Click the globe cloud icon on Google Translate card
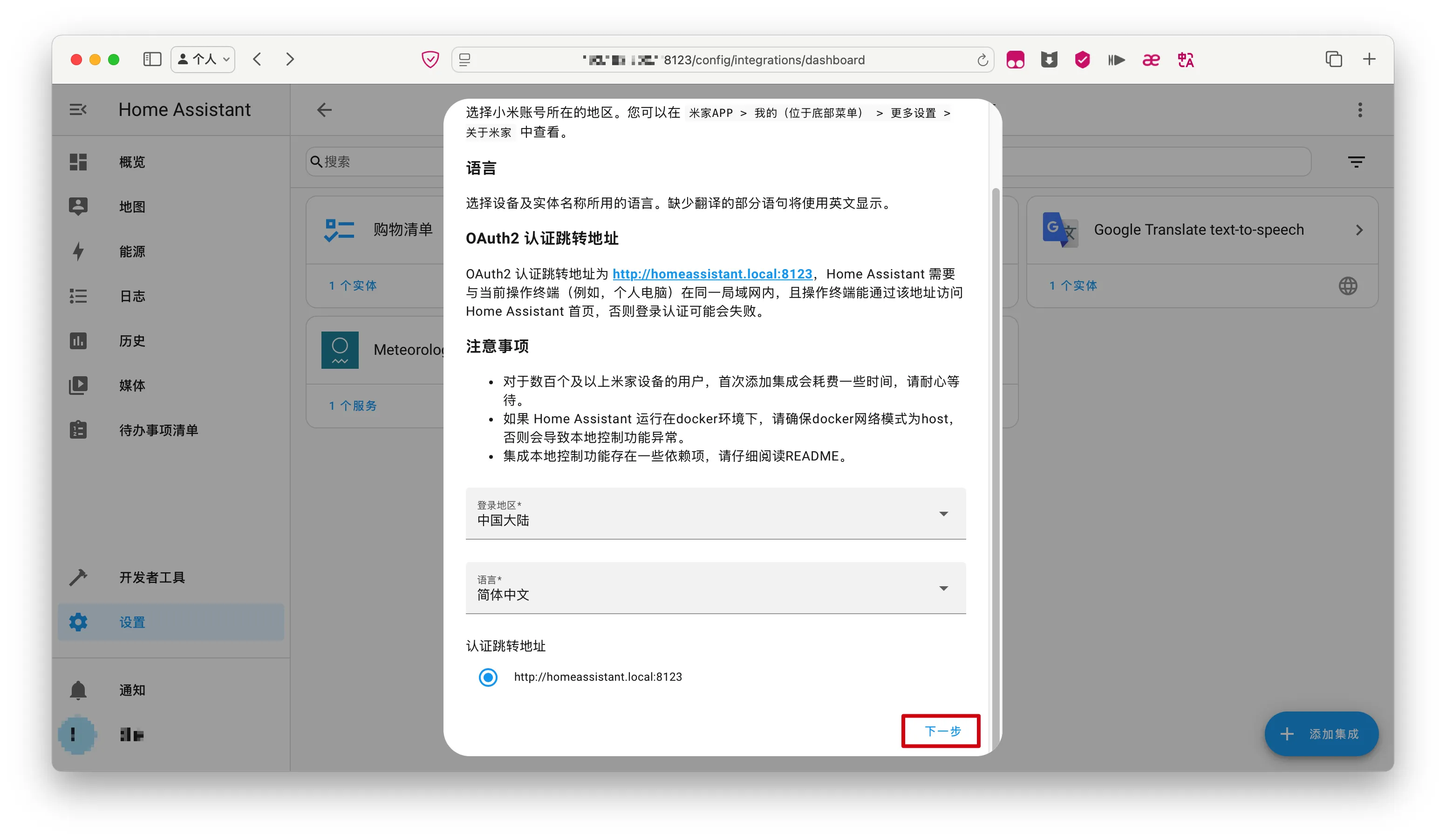The width and height of the screenshot is (1446, 840). tap(1347, 285)
